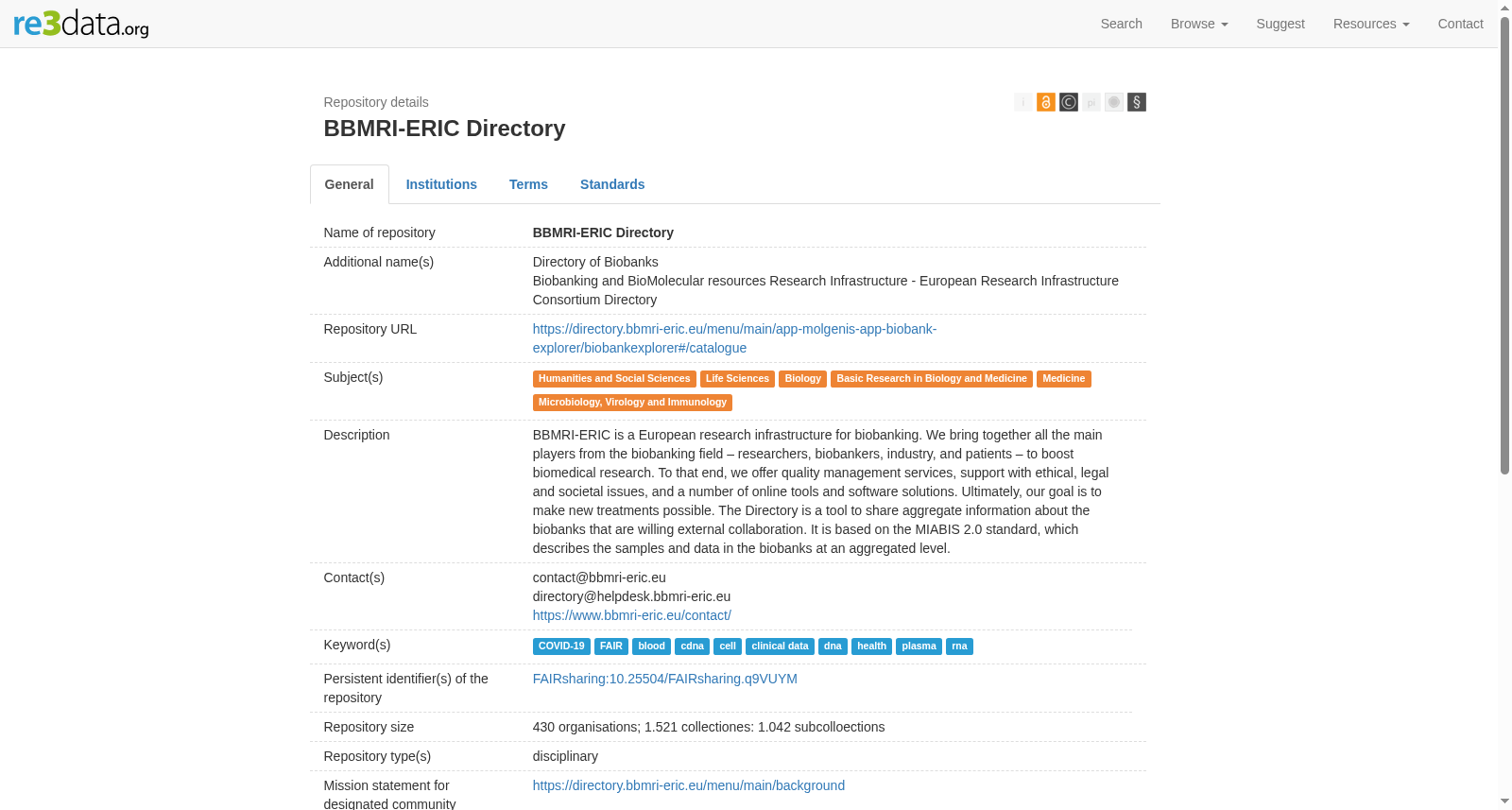Switch to the Institutions tab

pos(441,184)
